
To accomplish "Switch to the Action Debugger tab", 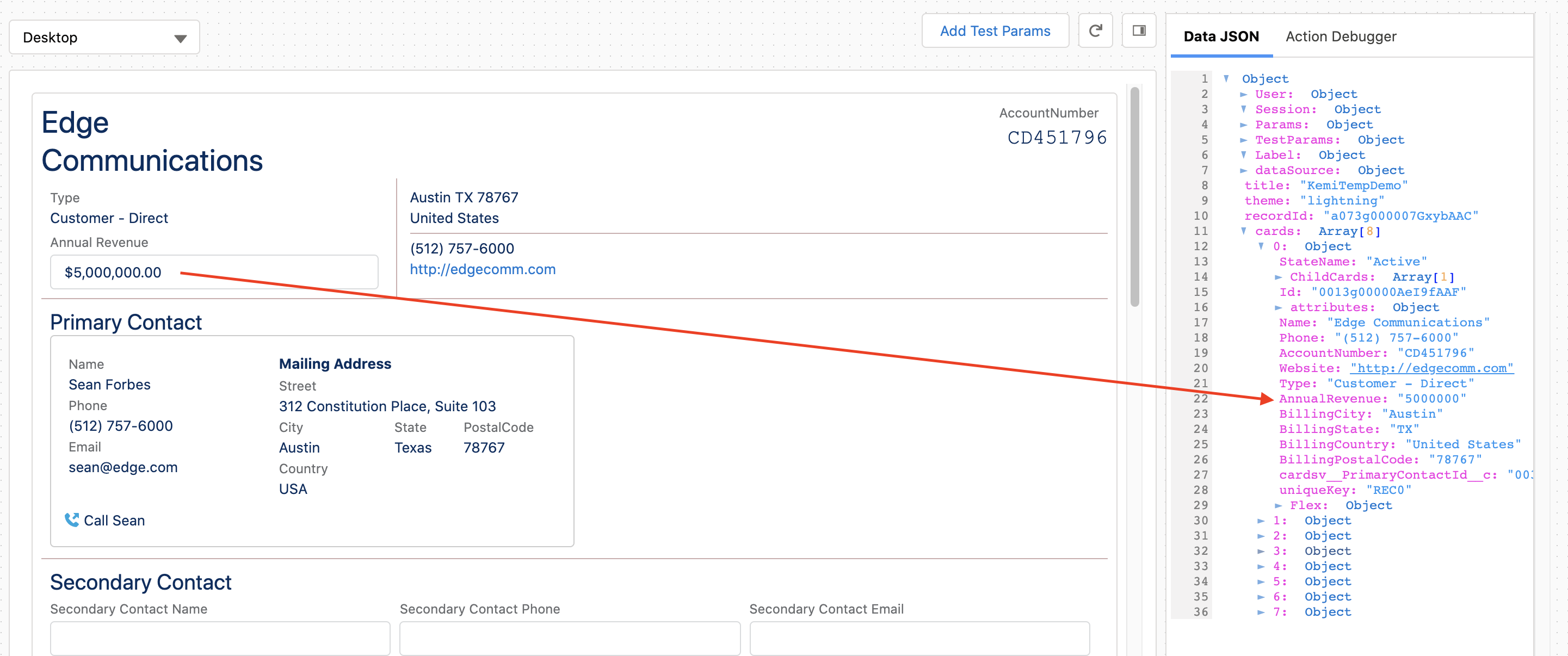I will [x=1341, y=36].
